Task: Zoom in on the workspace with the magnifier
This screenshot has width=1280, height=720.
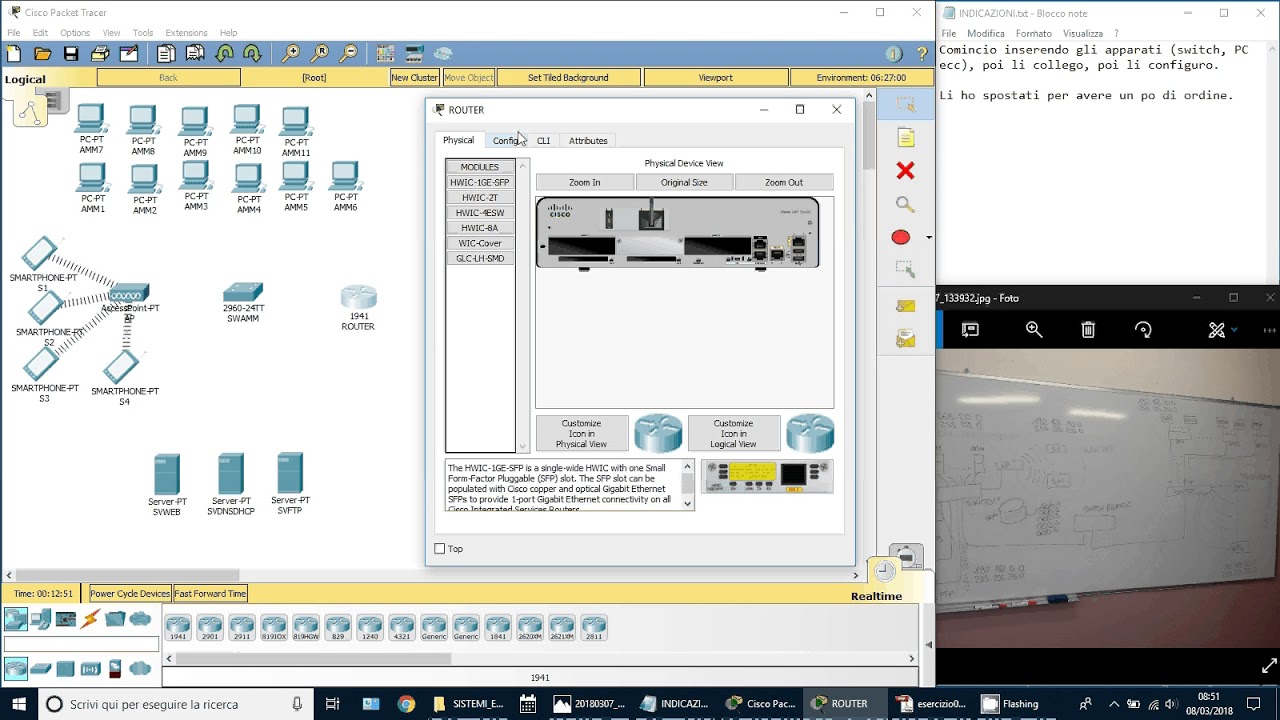Action: click(291, 54)
